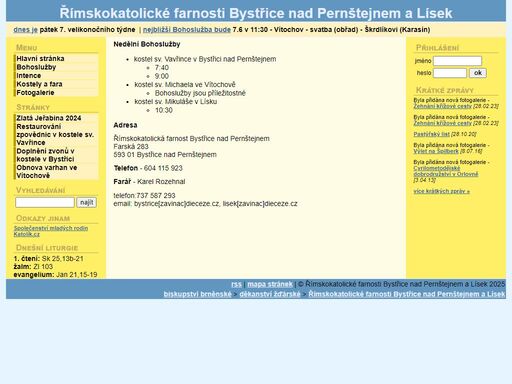This screenshot has height=384, width=512.
Task: Click the Adresa heading
Action: [x=125, y=125]
